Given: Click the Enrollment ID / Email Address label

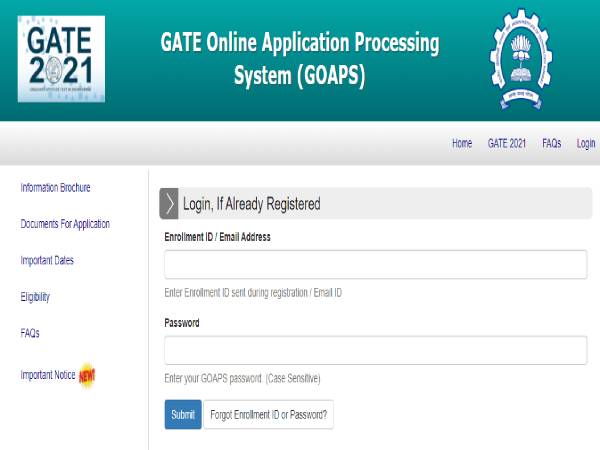Looking at the screenshot, I should point(217,237).
